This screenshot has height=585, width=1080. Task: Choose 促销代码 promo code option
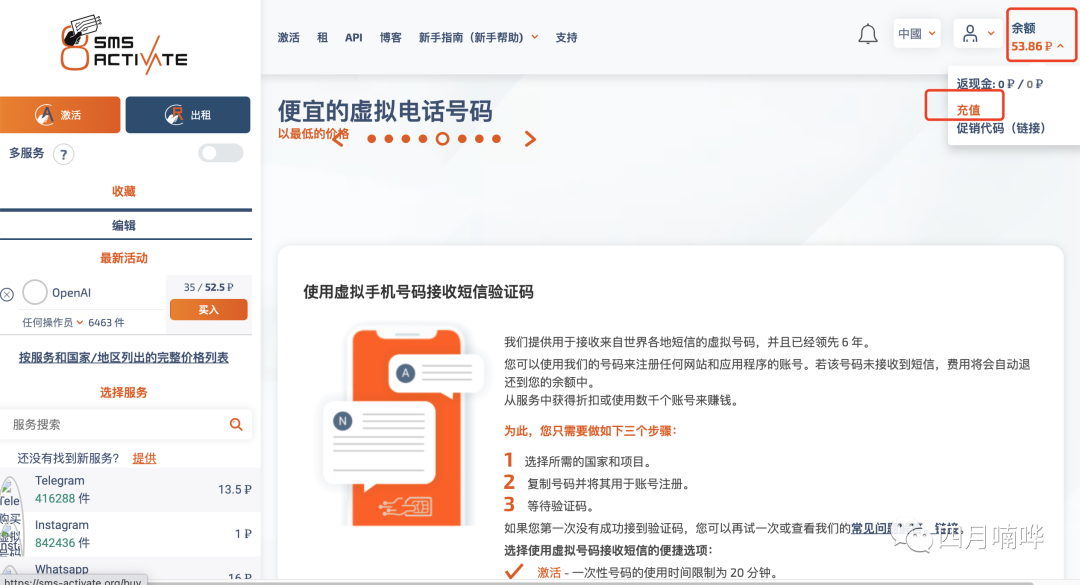(1001, 127)
